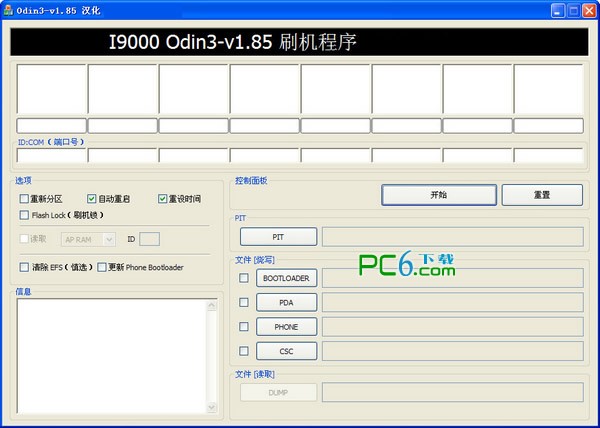This screenshot has height=428, width=600.
Task: Click the DUMP button
Action: (x=278, y=392)
